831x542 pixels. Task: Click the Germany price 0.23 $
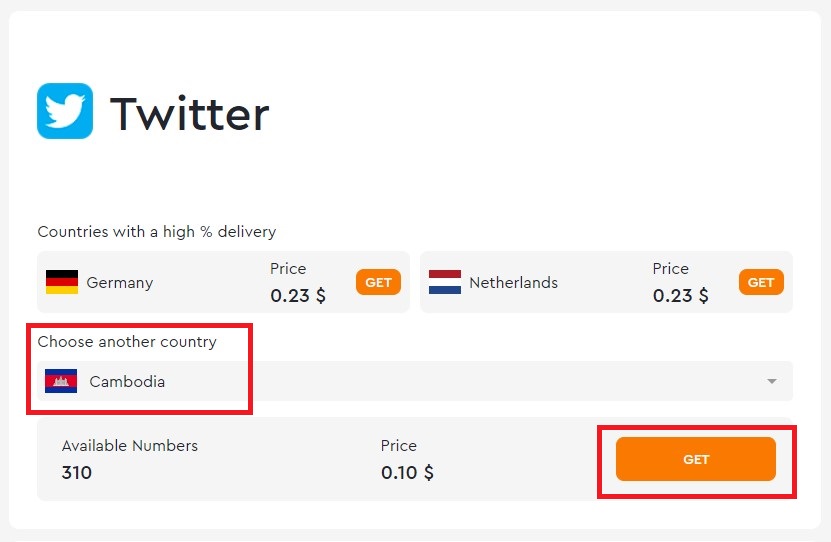click(298, 295)
